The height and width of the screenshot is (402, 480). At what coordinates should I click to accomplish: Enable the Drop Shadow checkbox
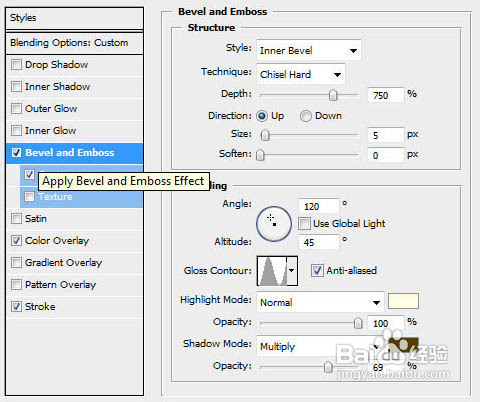(16, 64)
